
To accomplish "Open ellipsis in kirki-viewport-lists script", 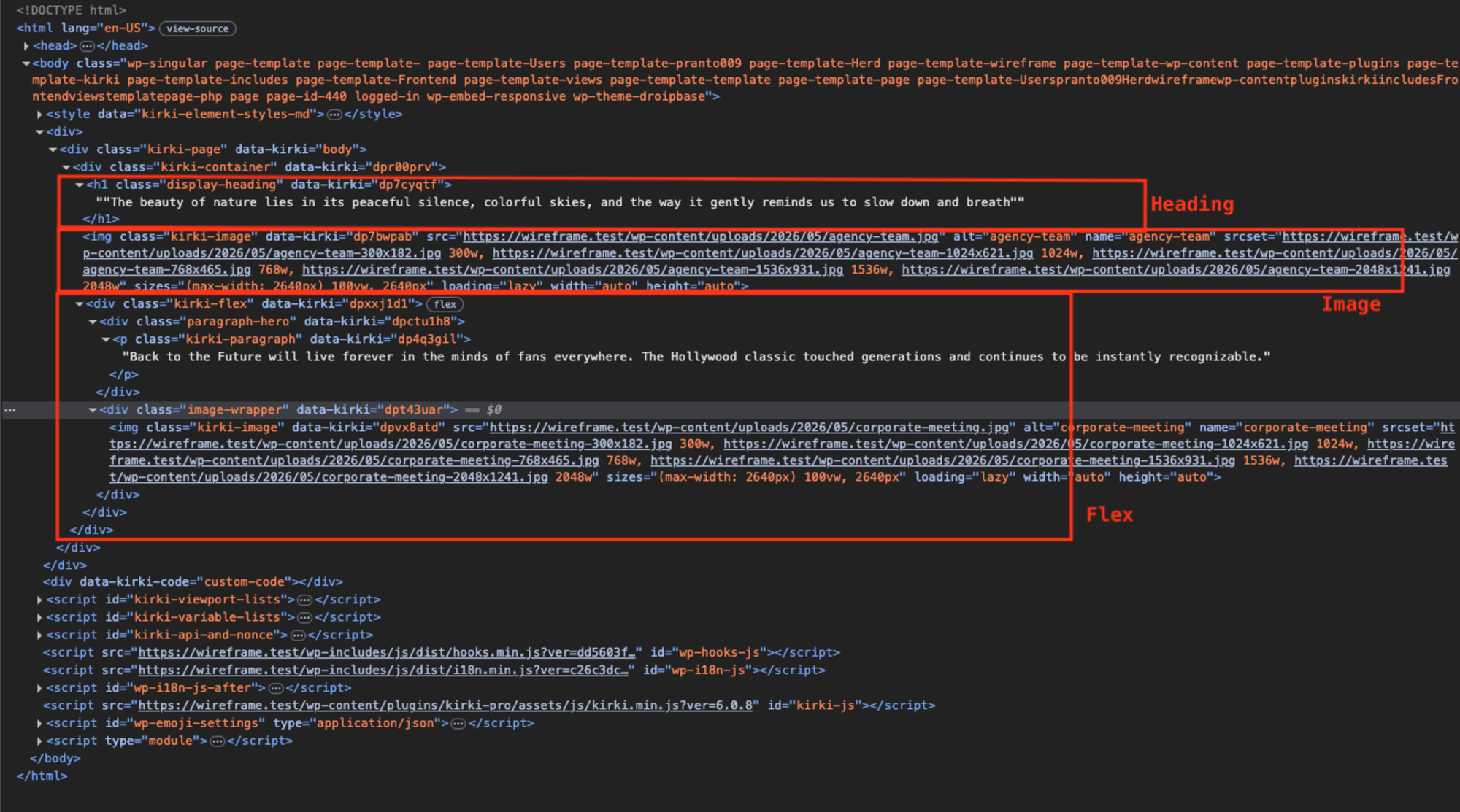I will (x=304, y=600).
